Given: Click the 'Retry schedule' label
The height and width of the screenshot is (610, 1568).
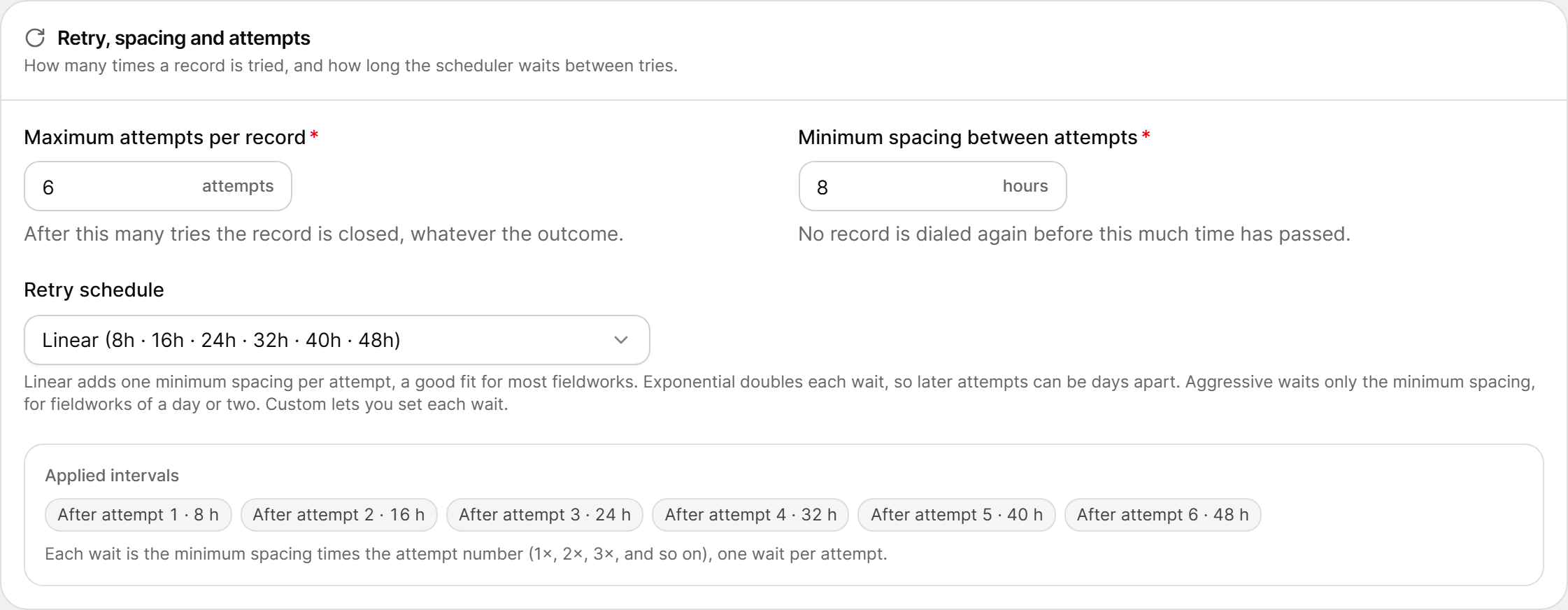Looking at the screenshot, I should 94,290.
